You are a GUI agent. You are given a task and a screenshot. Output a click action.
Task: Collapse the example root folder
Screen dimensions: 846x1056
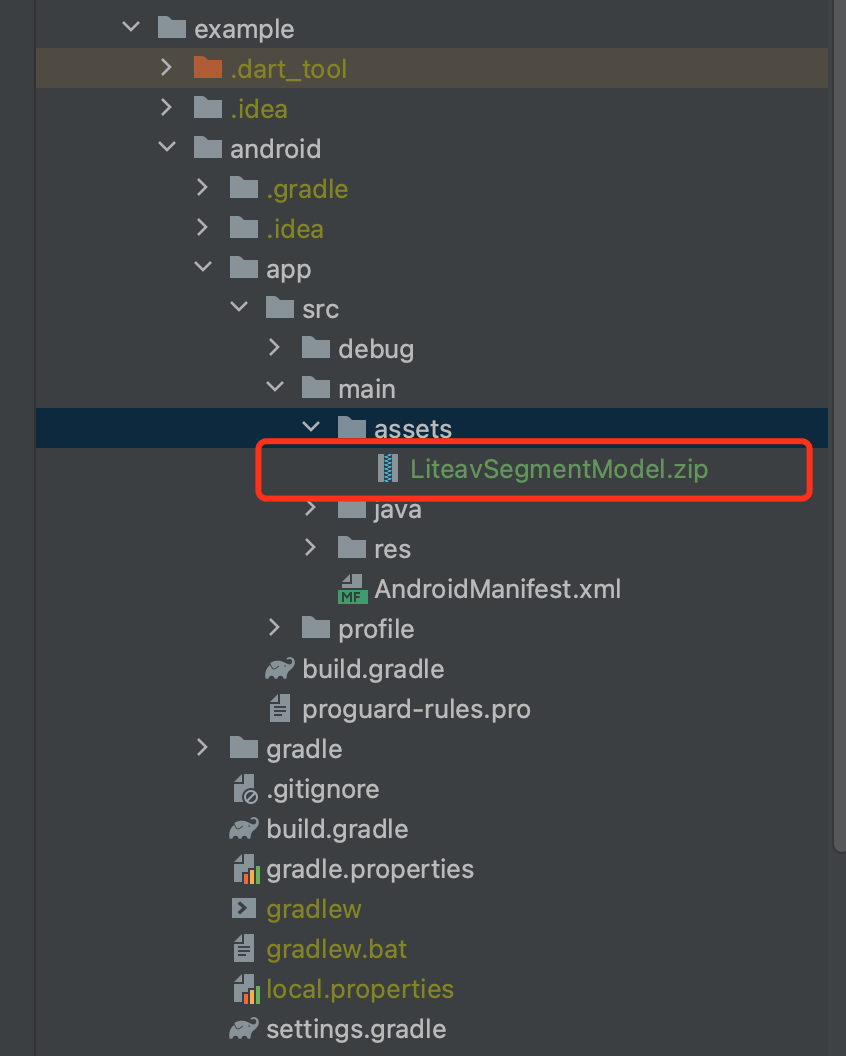131,28
